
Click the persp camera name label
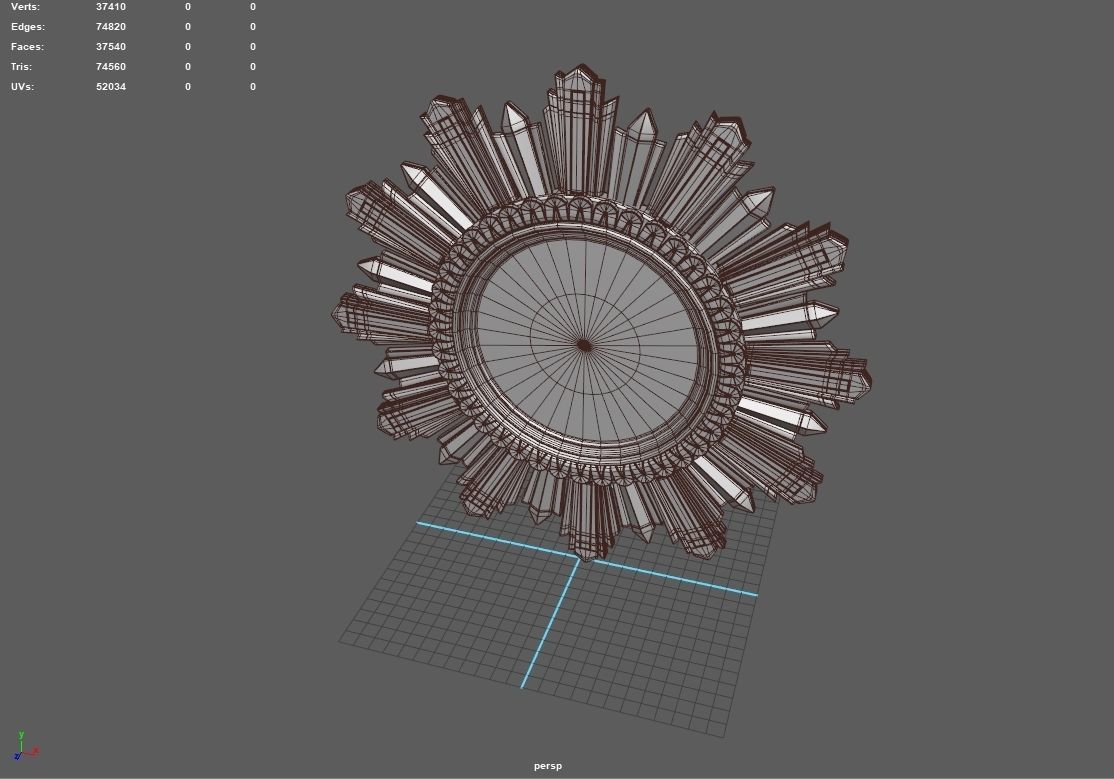(x=548, y=765)
